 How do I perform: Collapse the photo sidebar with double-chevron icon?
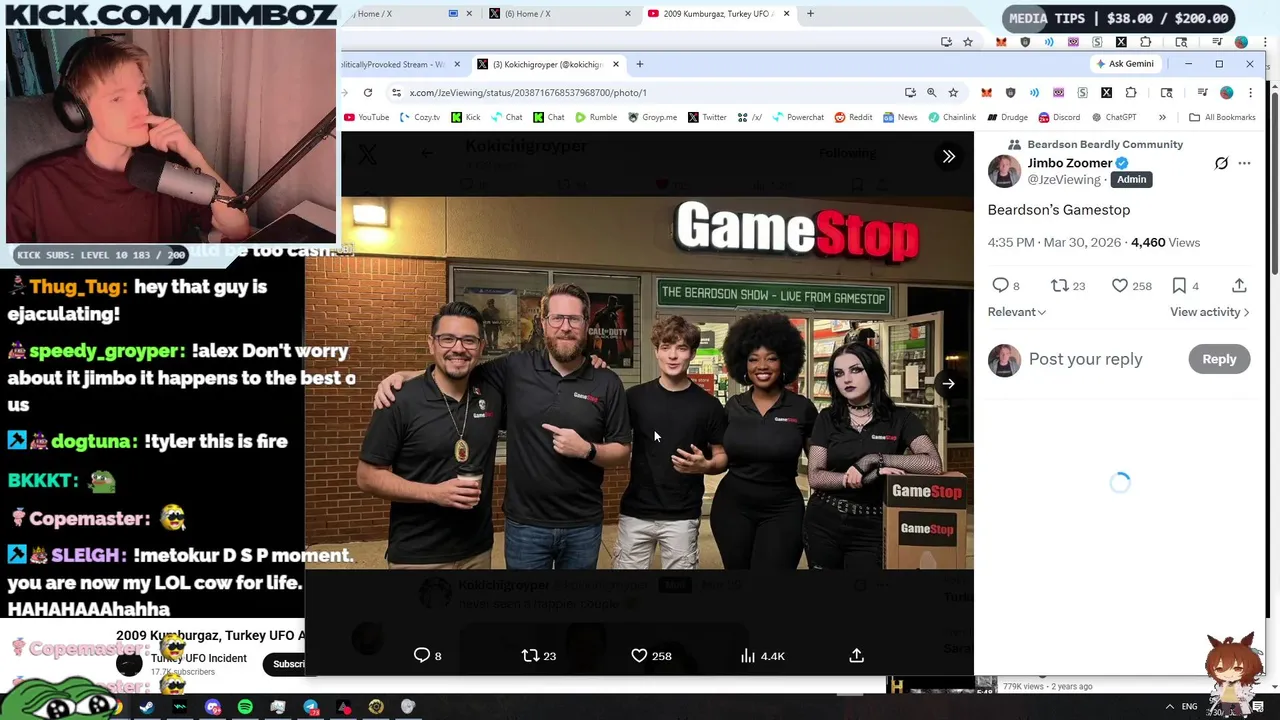coord(948,156)
